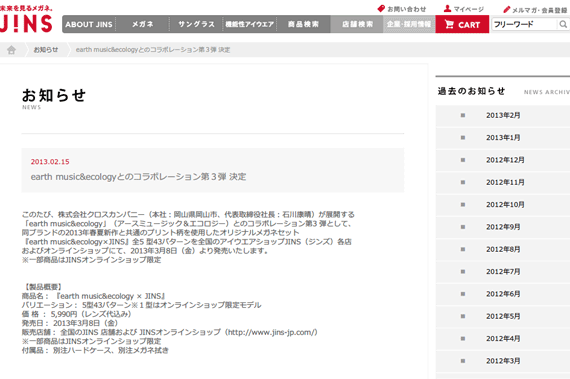This screenshot has width=570, height=379.
Task: Open the 2013年1月 archive
Action: tap(503, 138)
